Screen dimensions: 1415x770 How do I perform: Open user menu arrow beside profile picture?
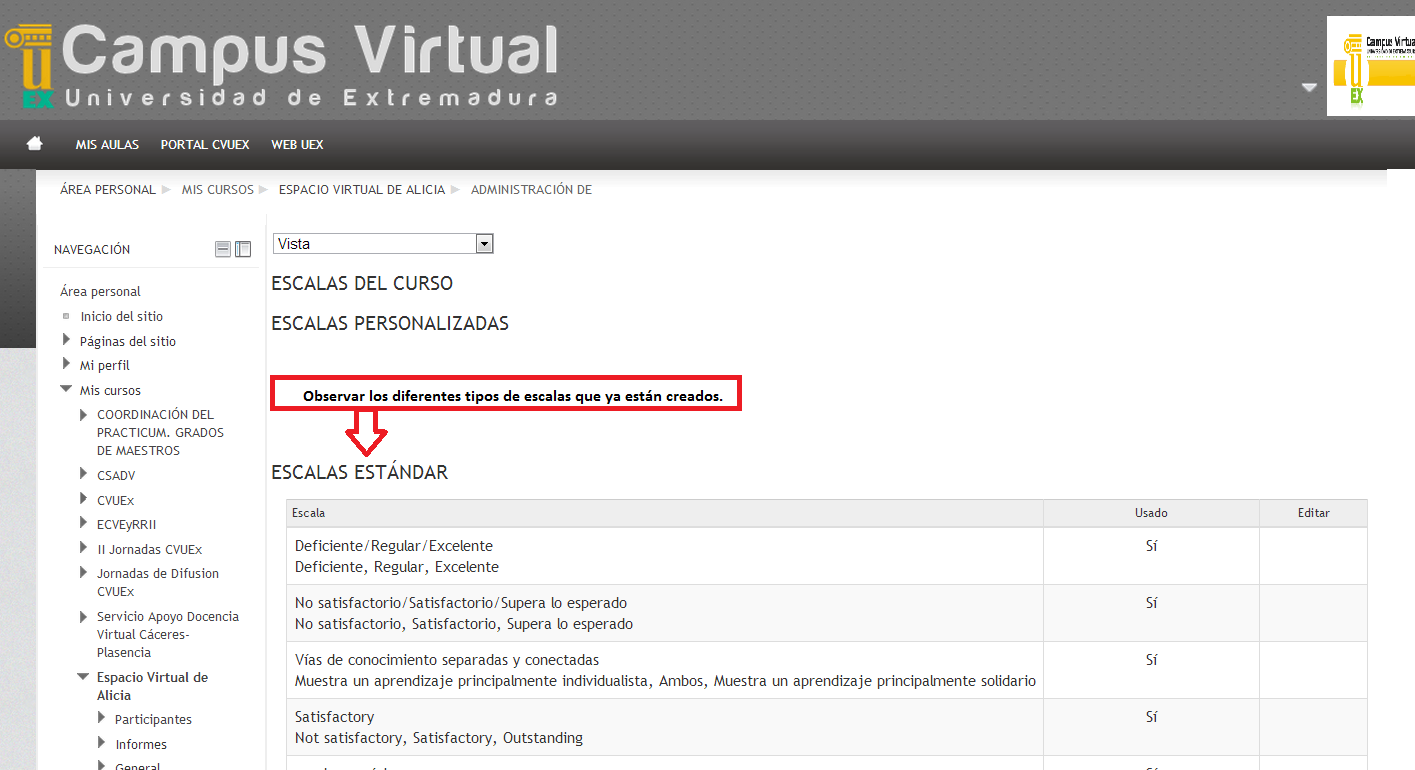tap(1309, 88)
